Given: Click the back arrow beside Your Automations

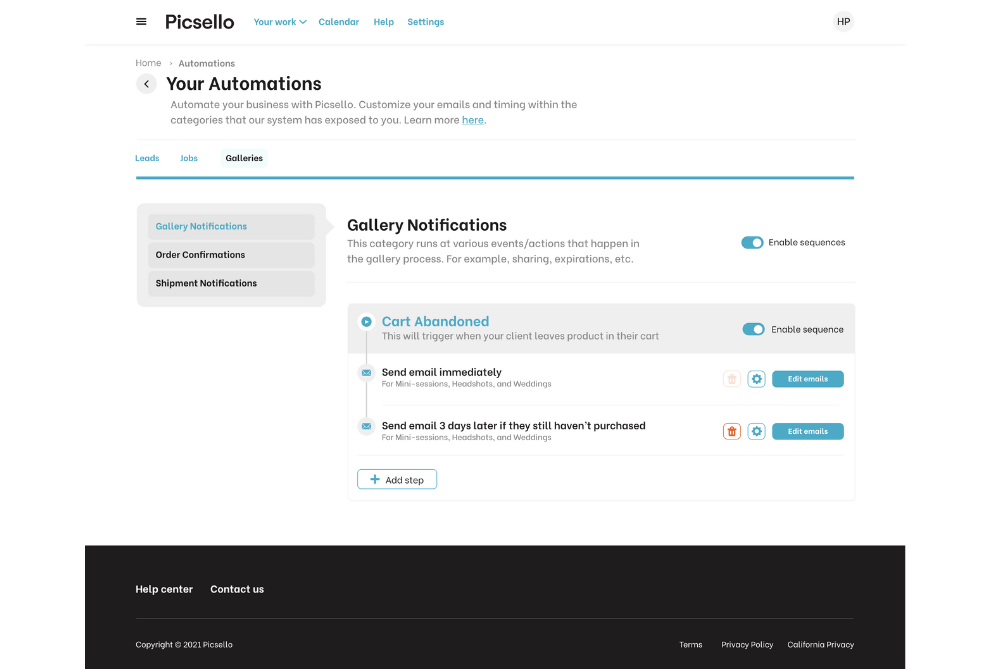Looking at the screenshot, I should pyautogui.click(x=146, y=84).
